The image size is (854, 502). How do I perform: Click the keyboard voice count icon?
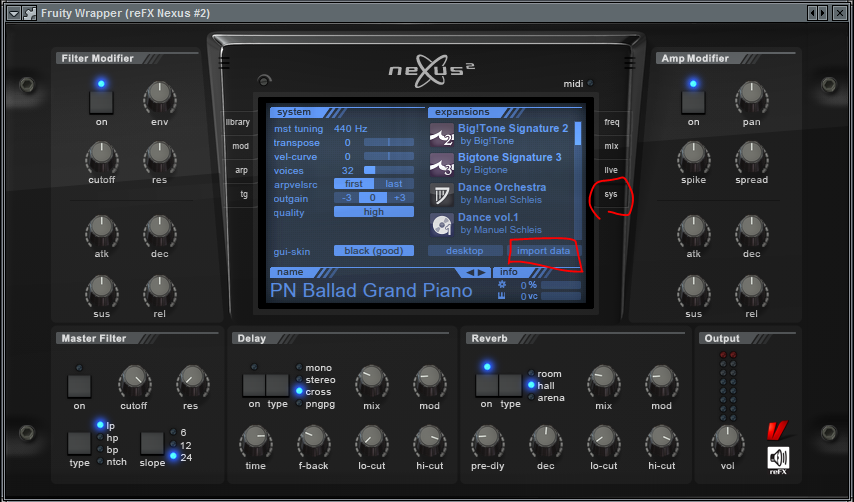502,296
